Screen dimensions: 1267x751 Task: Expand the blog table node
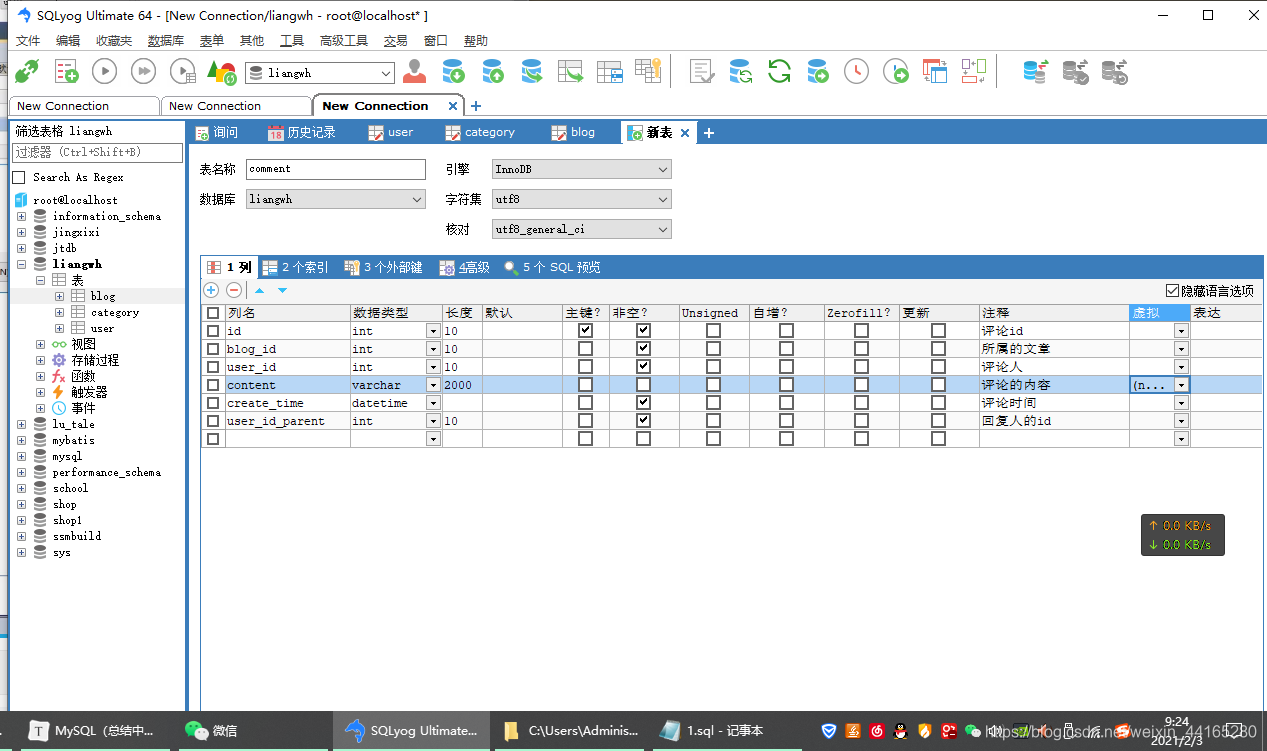(59, 296)
